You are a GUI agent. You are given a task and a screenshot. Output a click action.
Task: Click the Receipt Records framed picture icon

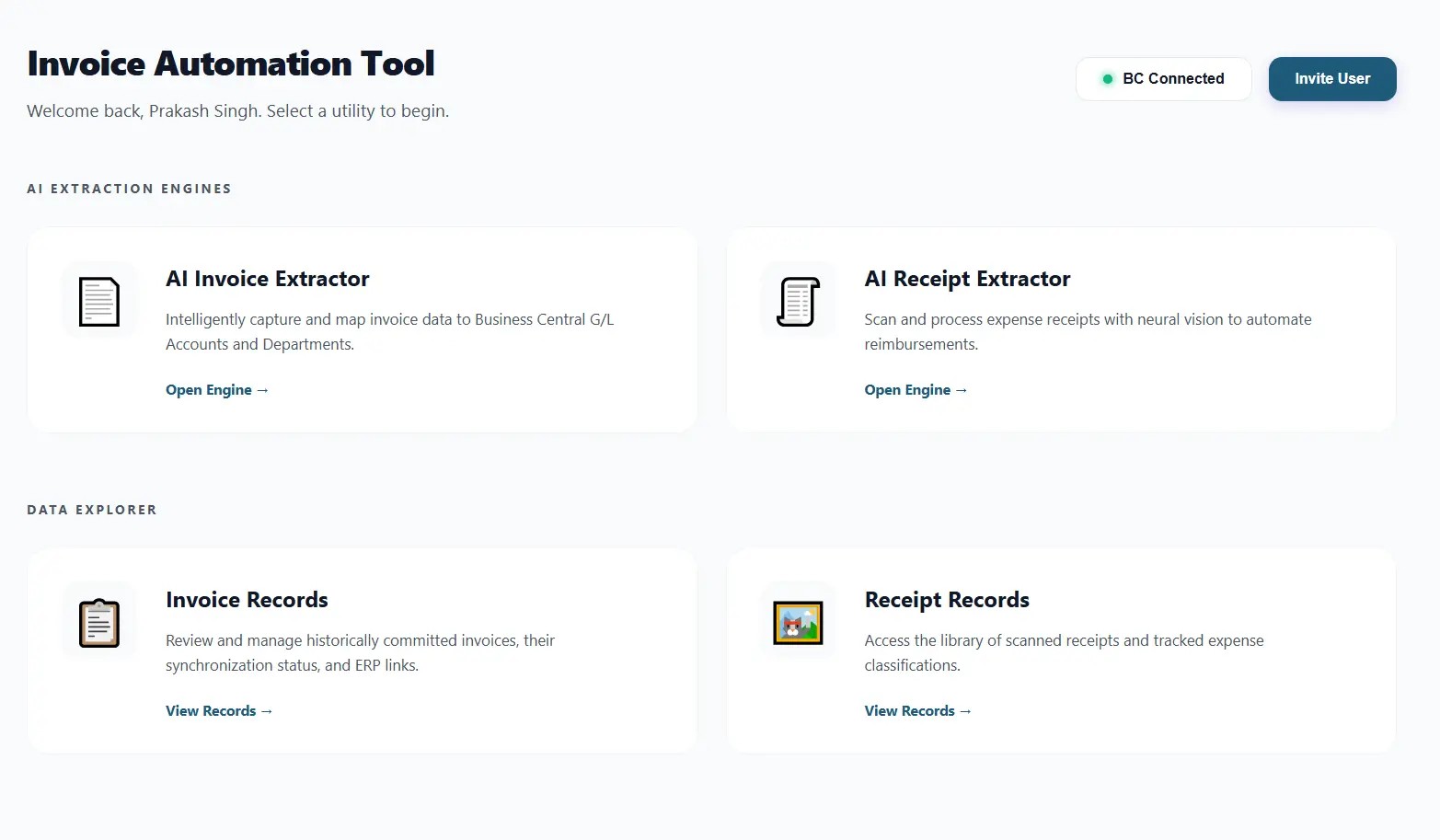(x=798, y=623)
